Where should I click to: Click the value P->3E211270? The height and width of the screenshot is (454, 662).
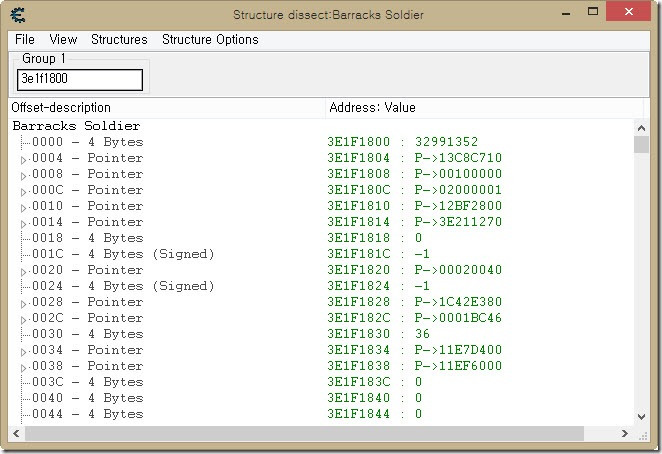[458, 222]
